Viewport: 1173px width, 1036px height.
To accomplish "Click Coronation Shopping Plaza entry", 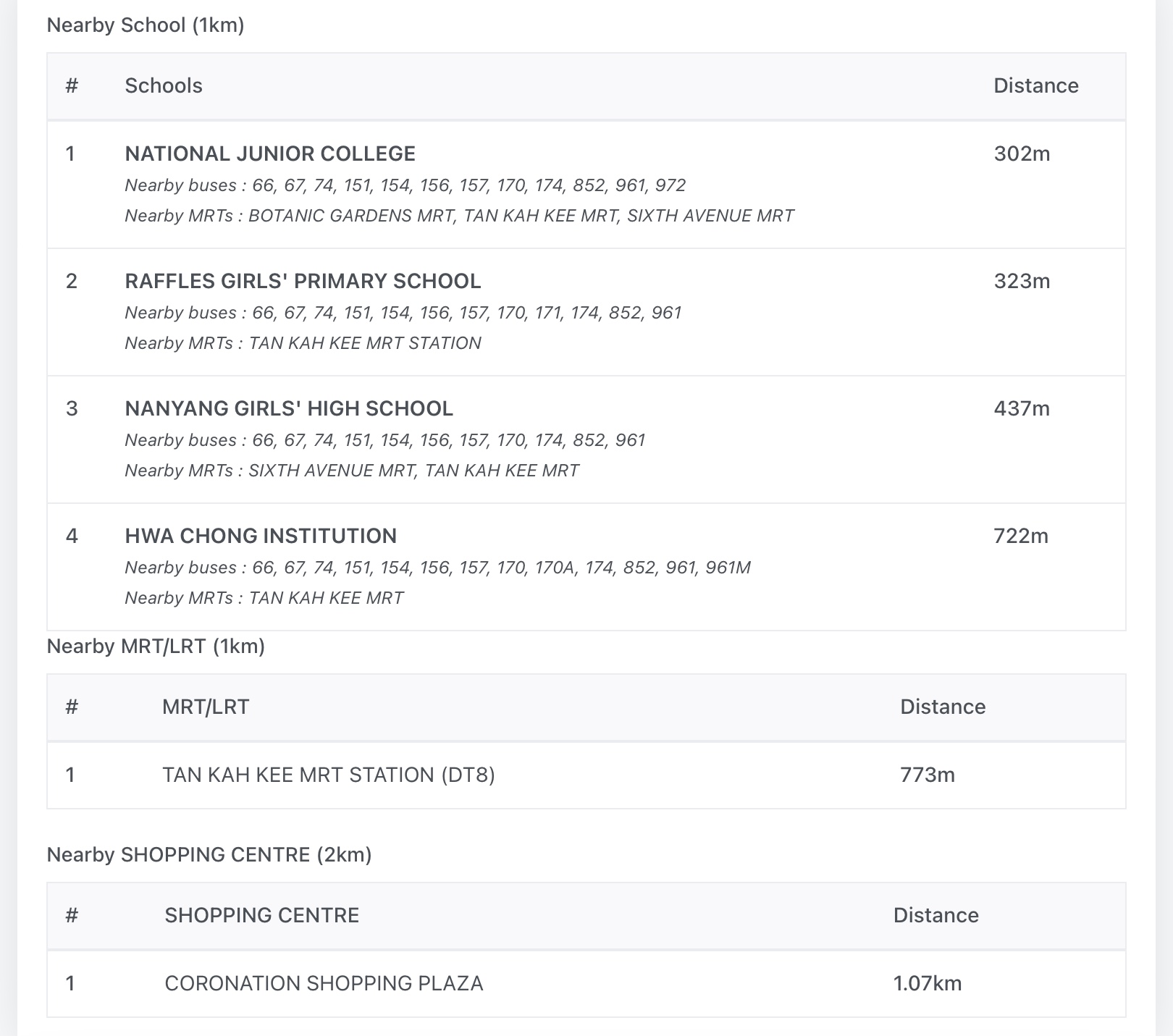I will pyautogui.click(x=324, y=983).
